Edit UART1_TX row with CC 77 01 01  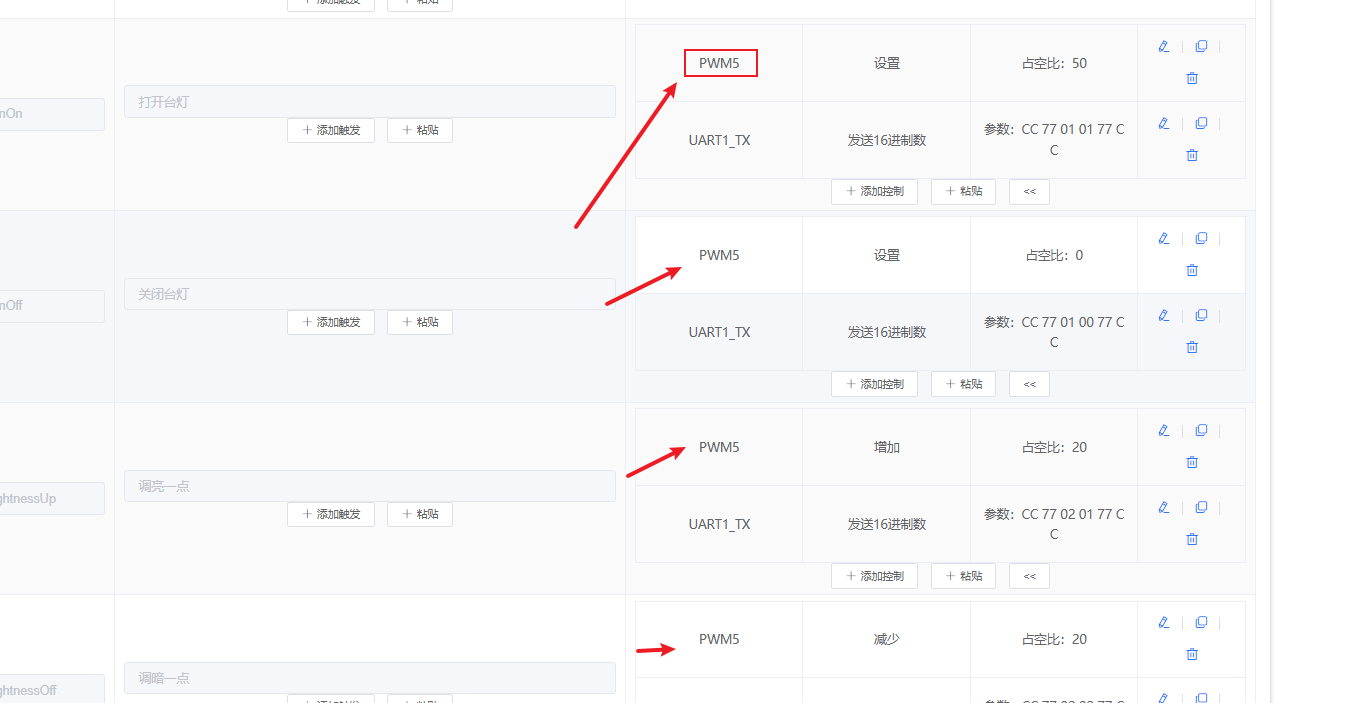[1163, 123]
